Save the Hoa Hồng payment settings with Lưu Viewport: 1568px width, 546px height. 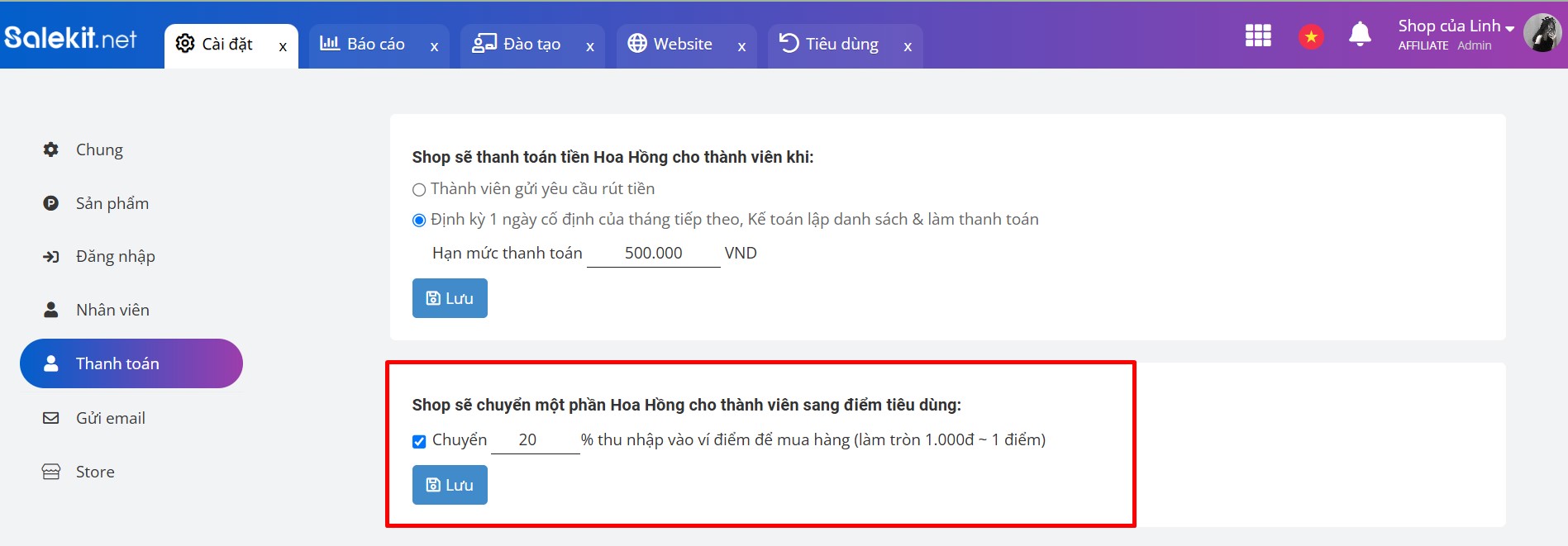tap(450, 298)
